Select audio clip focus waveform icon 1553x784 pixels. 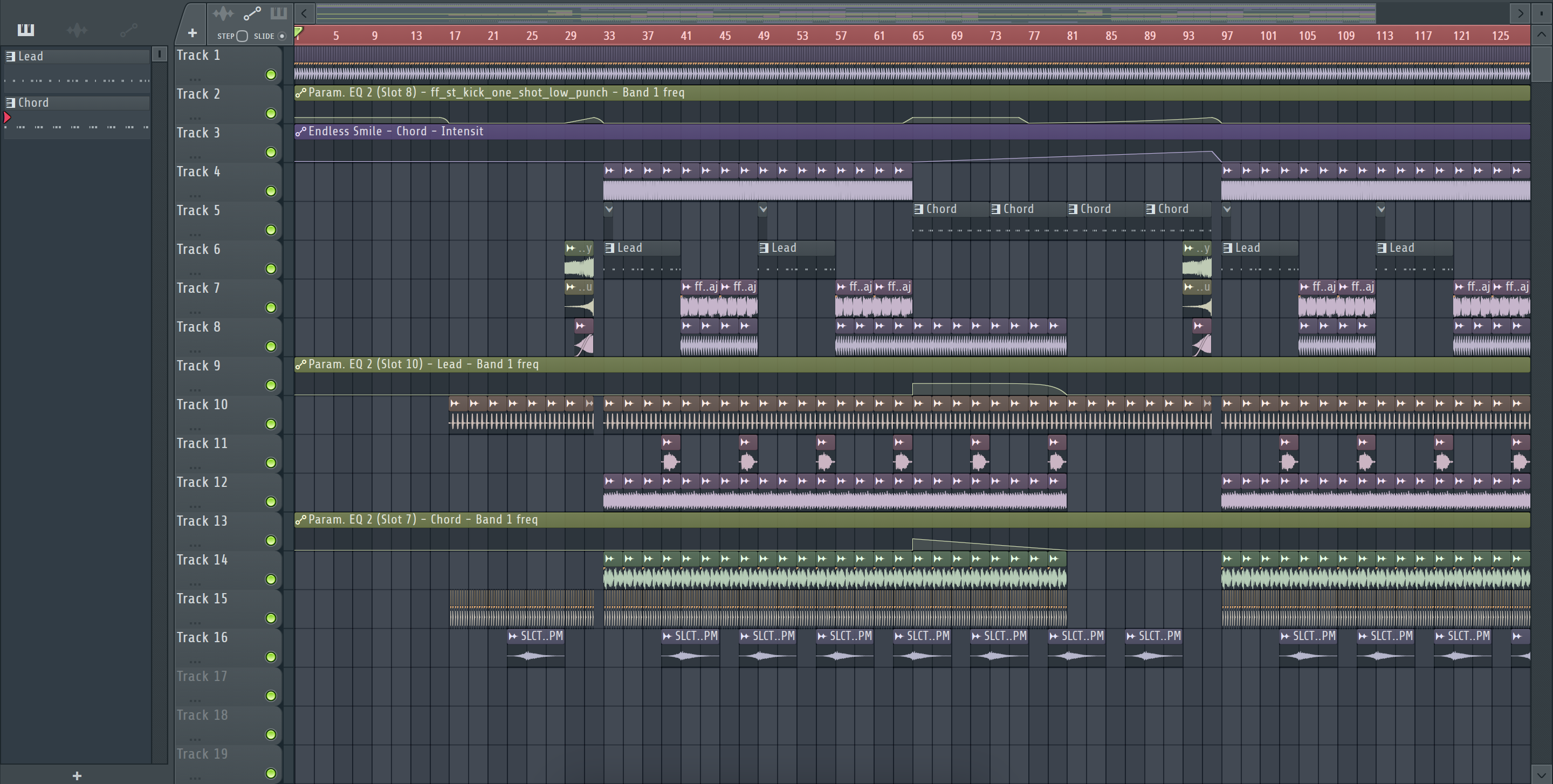tap(224, 13)
